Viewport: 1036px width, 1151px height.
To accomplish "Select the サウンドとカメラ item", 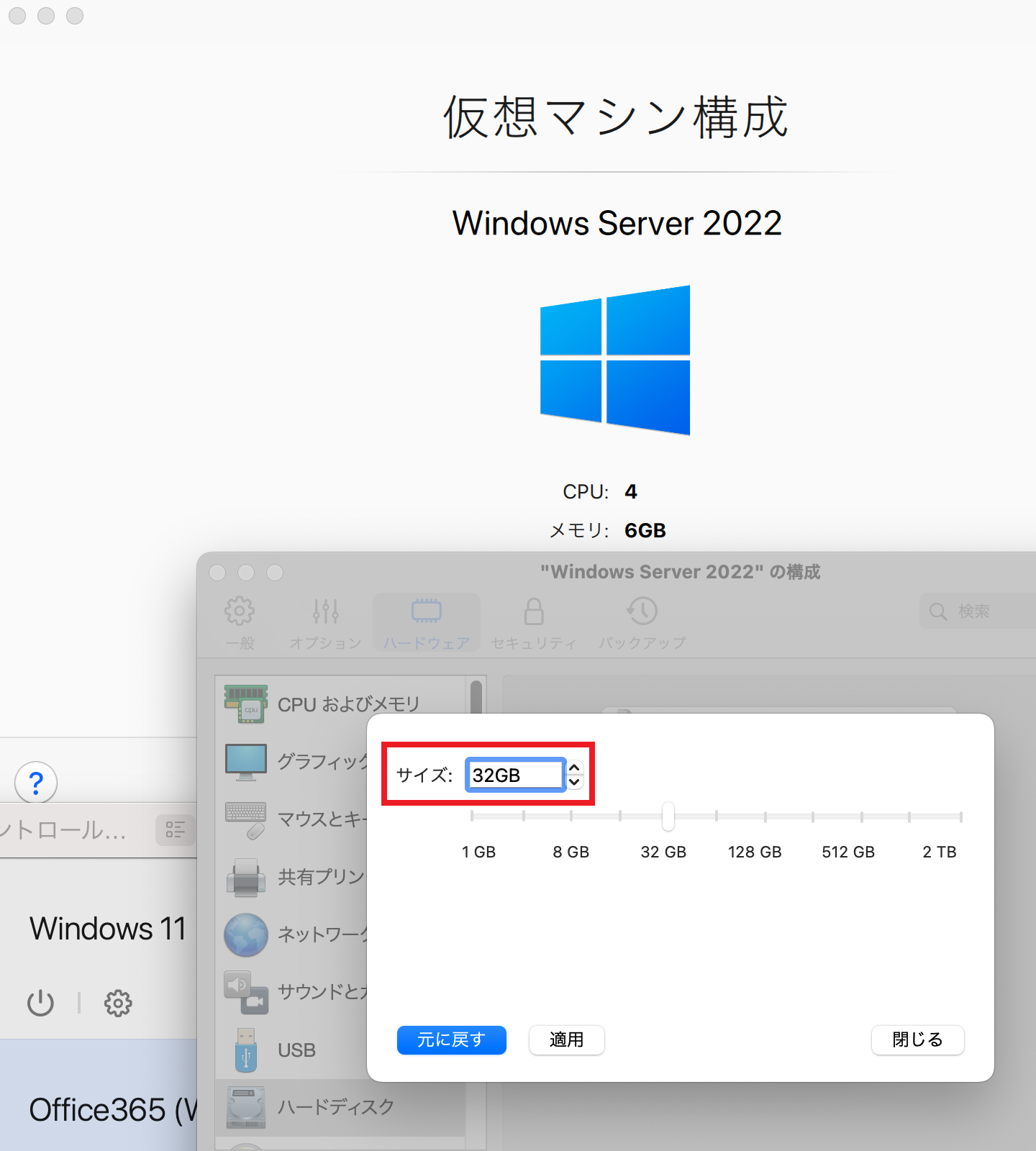I will coord(292,992).
